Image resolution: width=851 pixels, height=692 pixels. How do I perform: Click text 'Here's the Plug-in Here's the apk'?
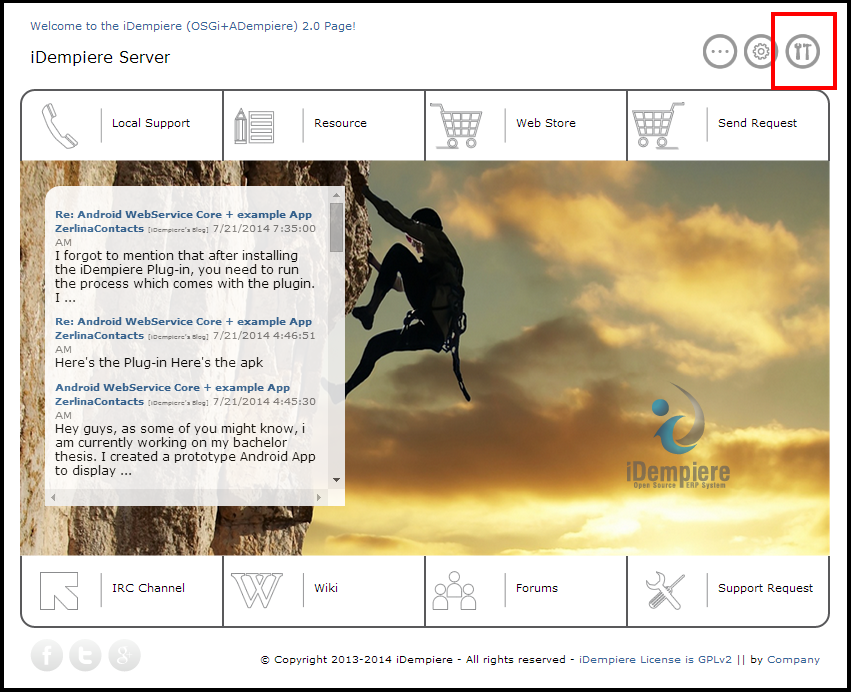click(x=159, y=363)
